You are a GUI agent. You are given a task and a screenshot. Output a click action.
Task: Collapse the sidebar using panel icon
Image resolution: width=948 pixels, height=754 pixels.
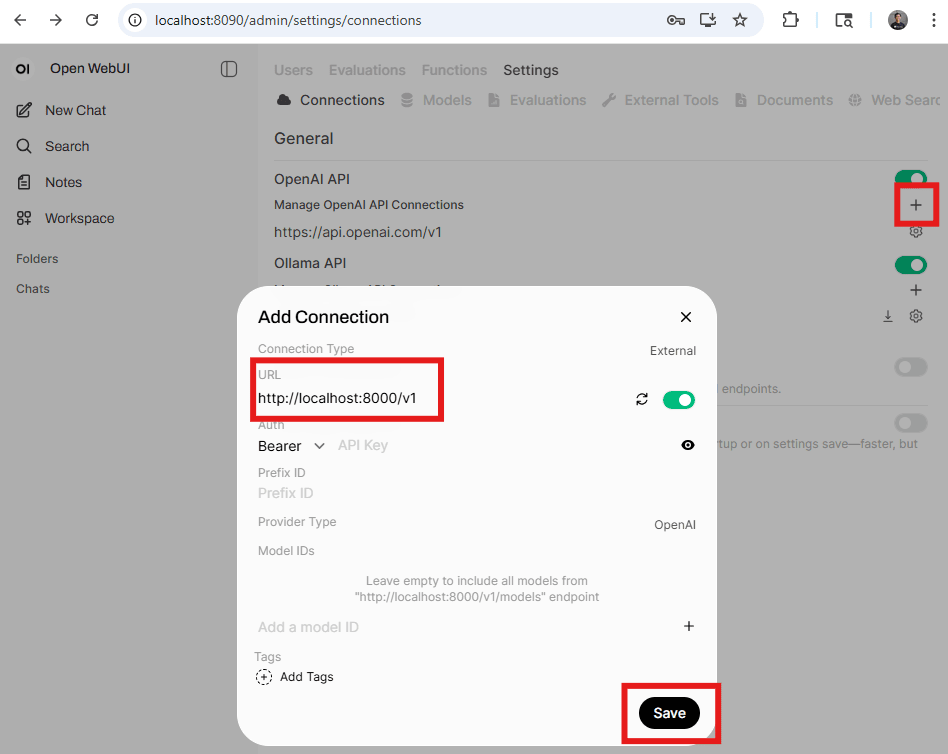tap(229, 69)
